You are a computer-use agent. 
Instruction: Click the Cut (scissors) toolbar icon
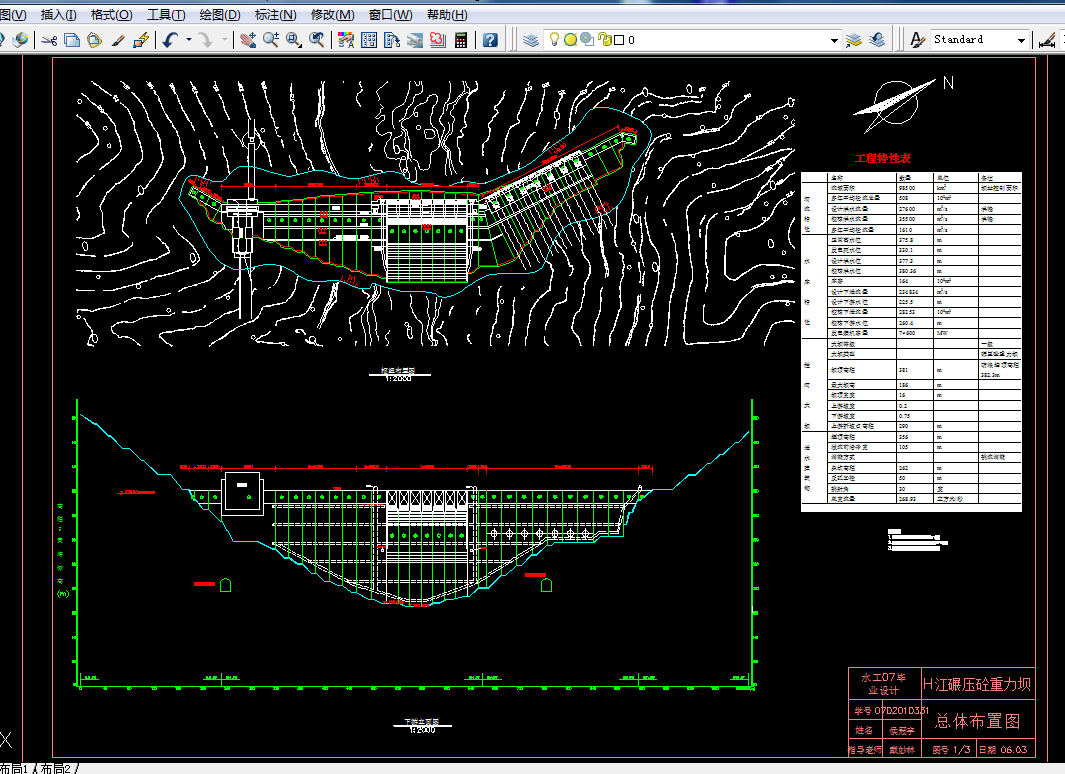pos(48,41)
